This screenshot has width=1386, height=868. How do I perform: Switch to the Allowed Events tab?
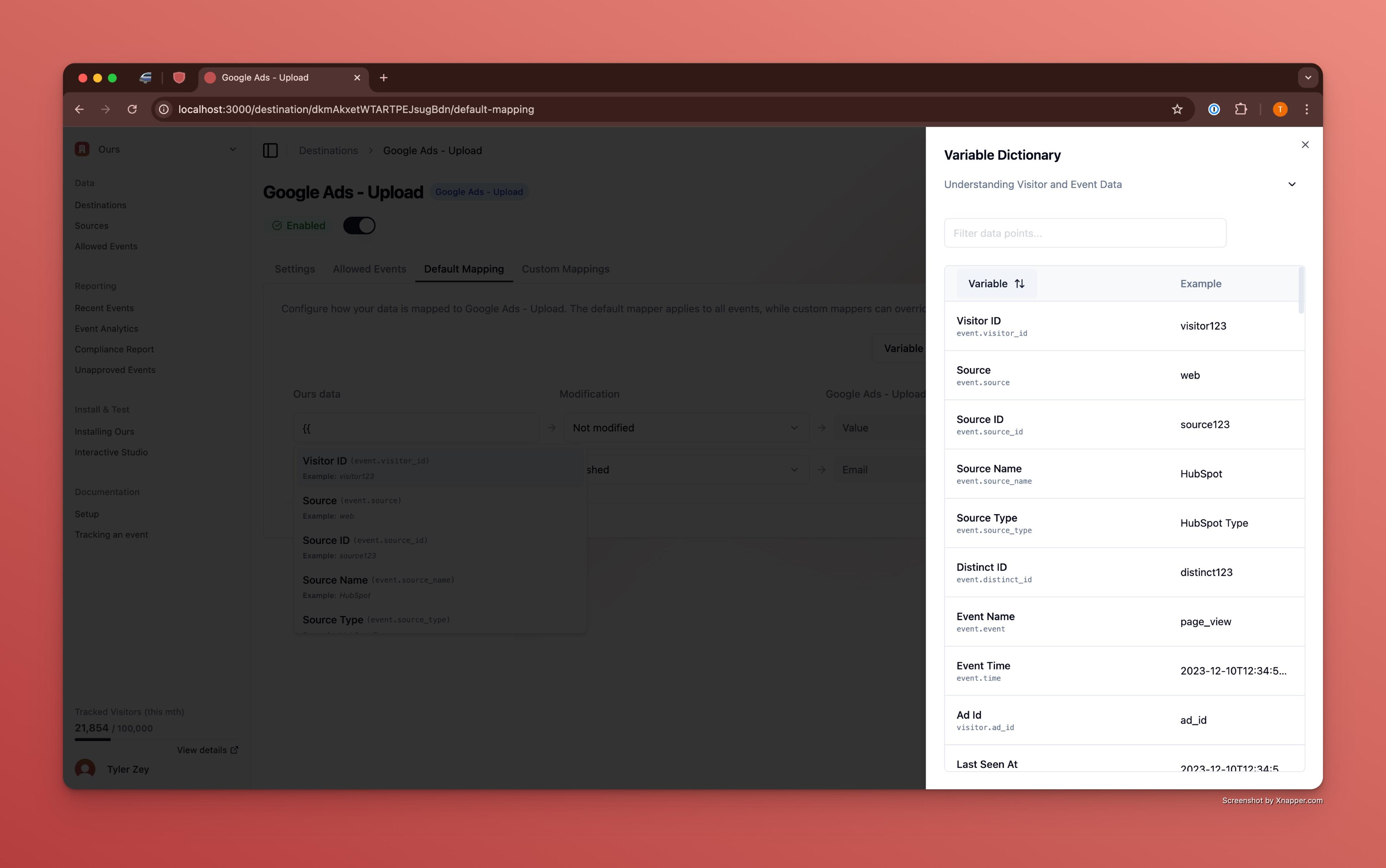pyautogui.click(x=369, y=269)
